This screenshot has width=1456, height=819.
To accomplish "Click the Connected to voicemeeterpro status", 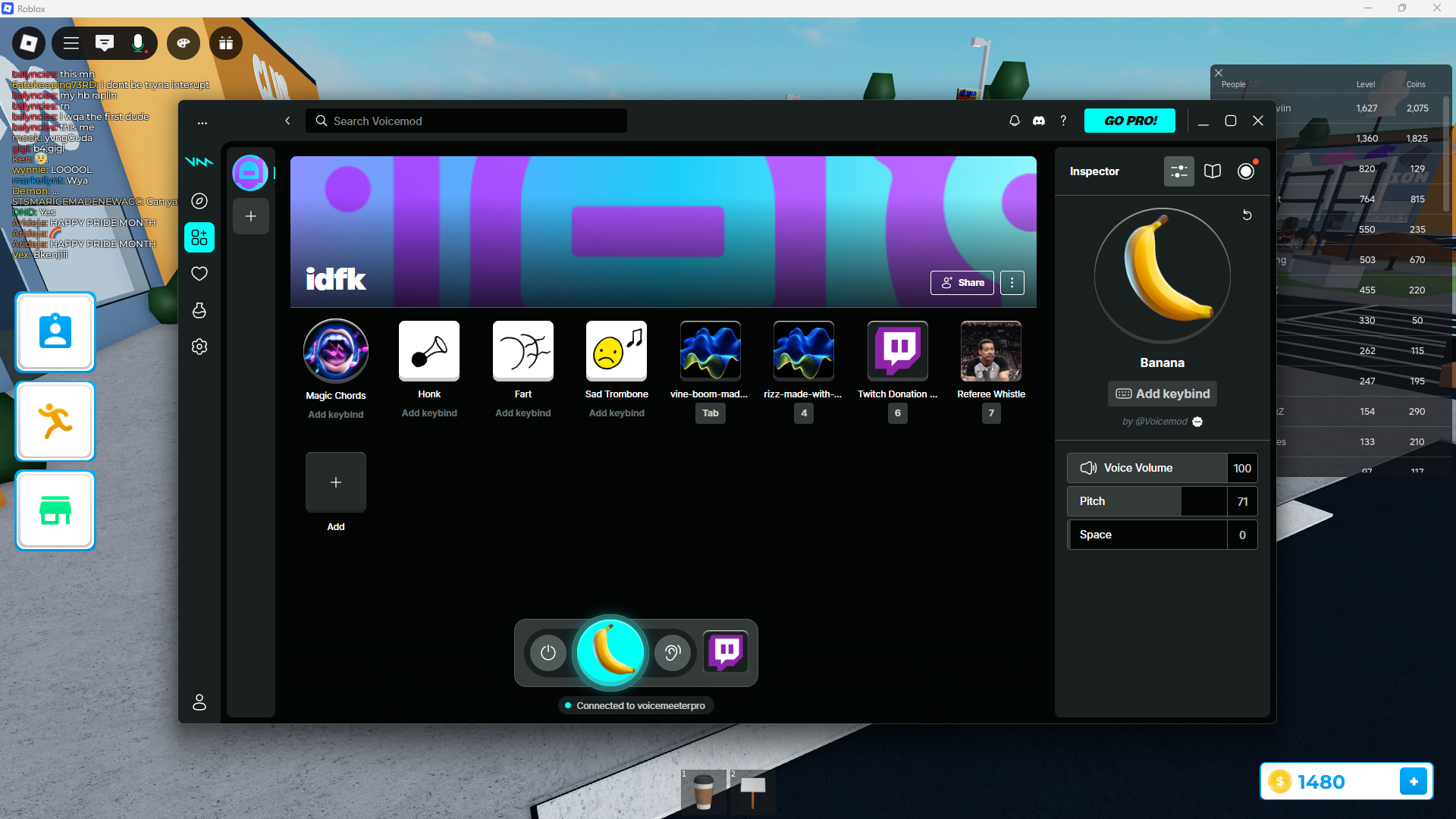I will [x=635, y=705].
